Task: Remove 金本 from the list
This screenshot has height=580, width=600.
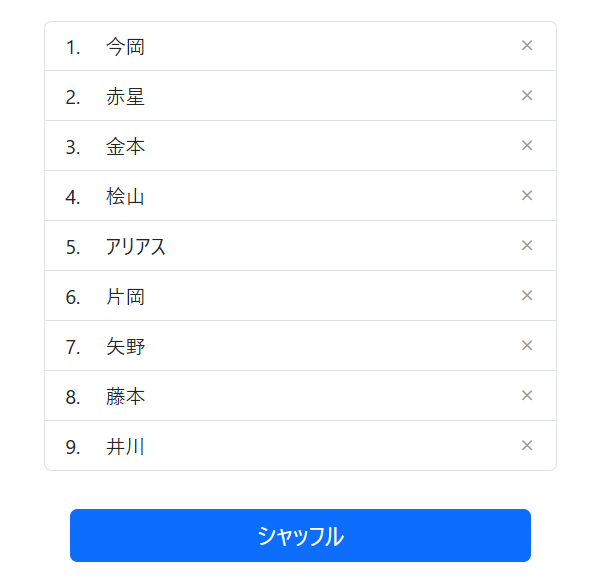Action: pos(527,145)
